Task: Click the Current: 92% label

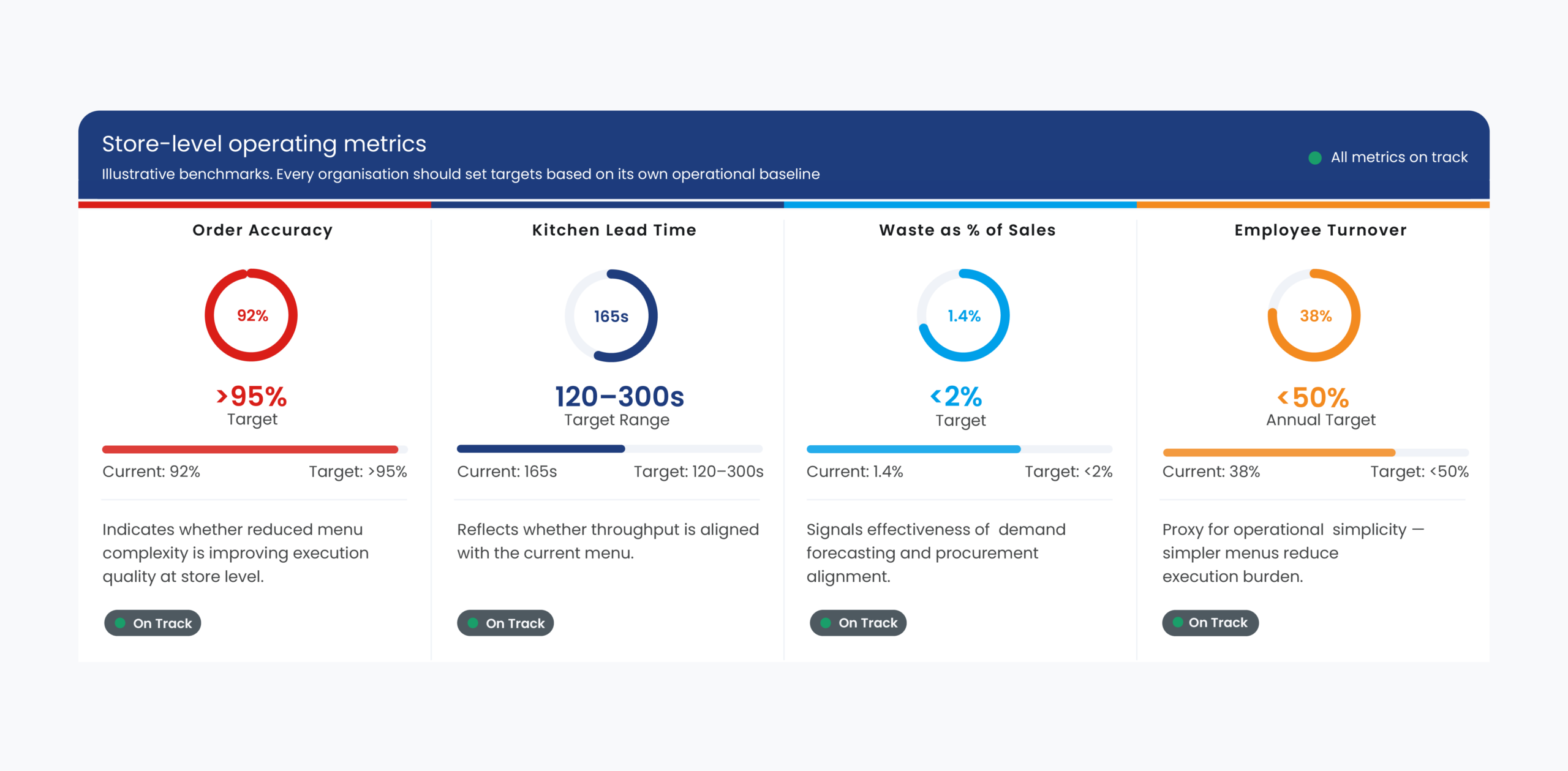Action: click(x=151, y=472)
